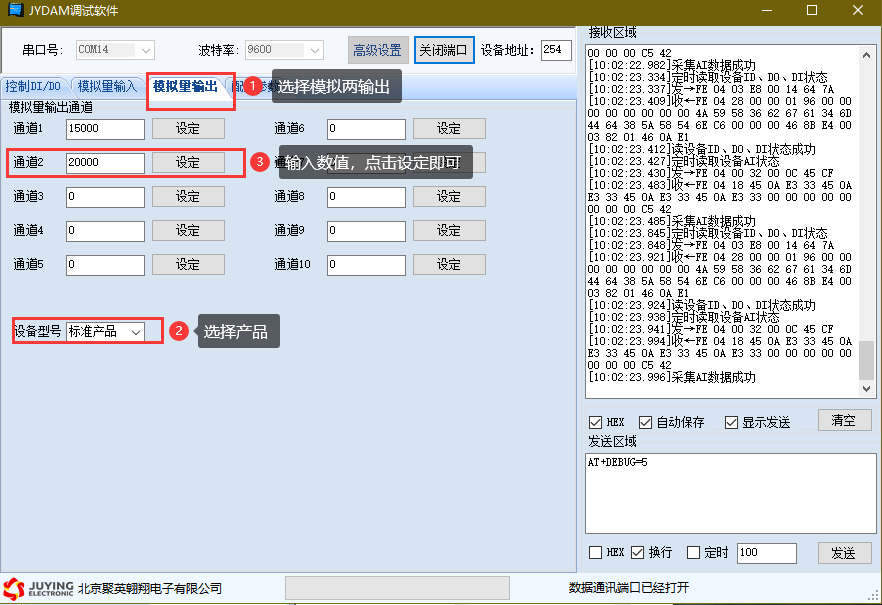This screenshot has height=605, width=882.
Task: Click the JUYING Electronic logo in status bar
Action: tap(38, 587)
